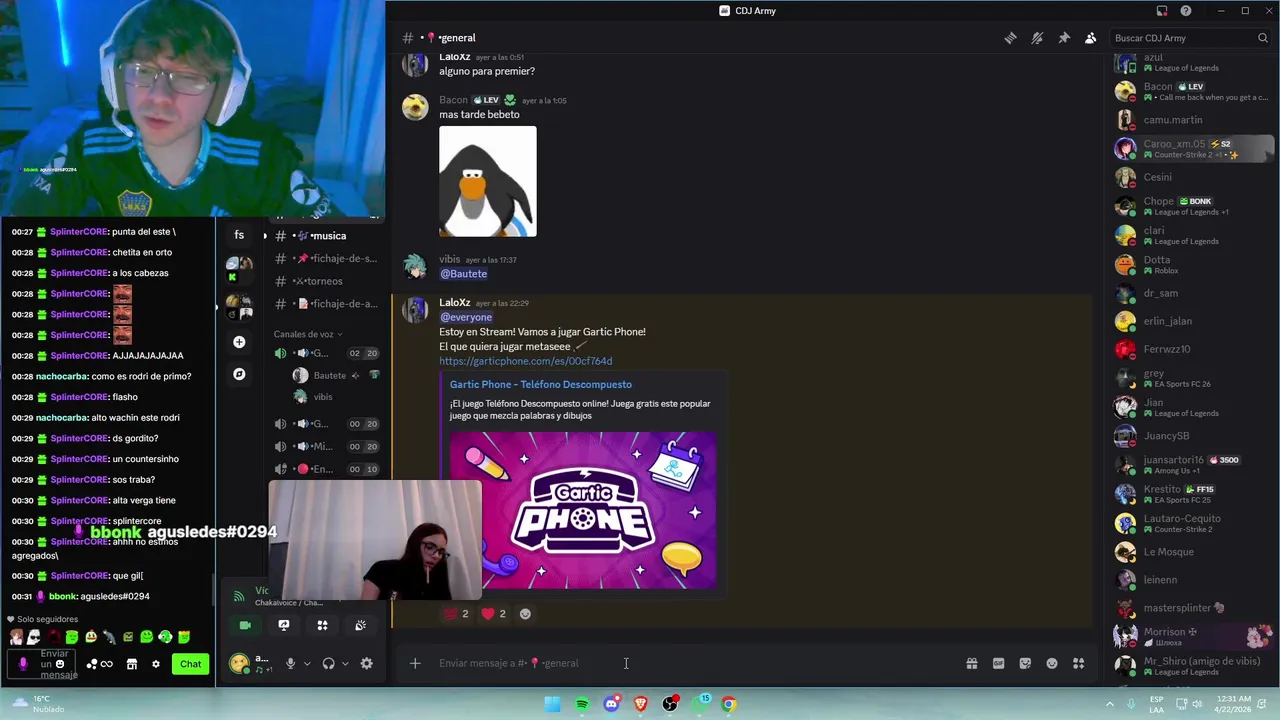Open the discover servers compass icon
Image resolution: width=1280 pixels, height=720 pixels.
[239, 374]
